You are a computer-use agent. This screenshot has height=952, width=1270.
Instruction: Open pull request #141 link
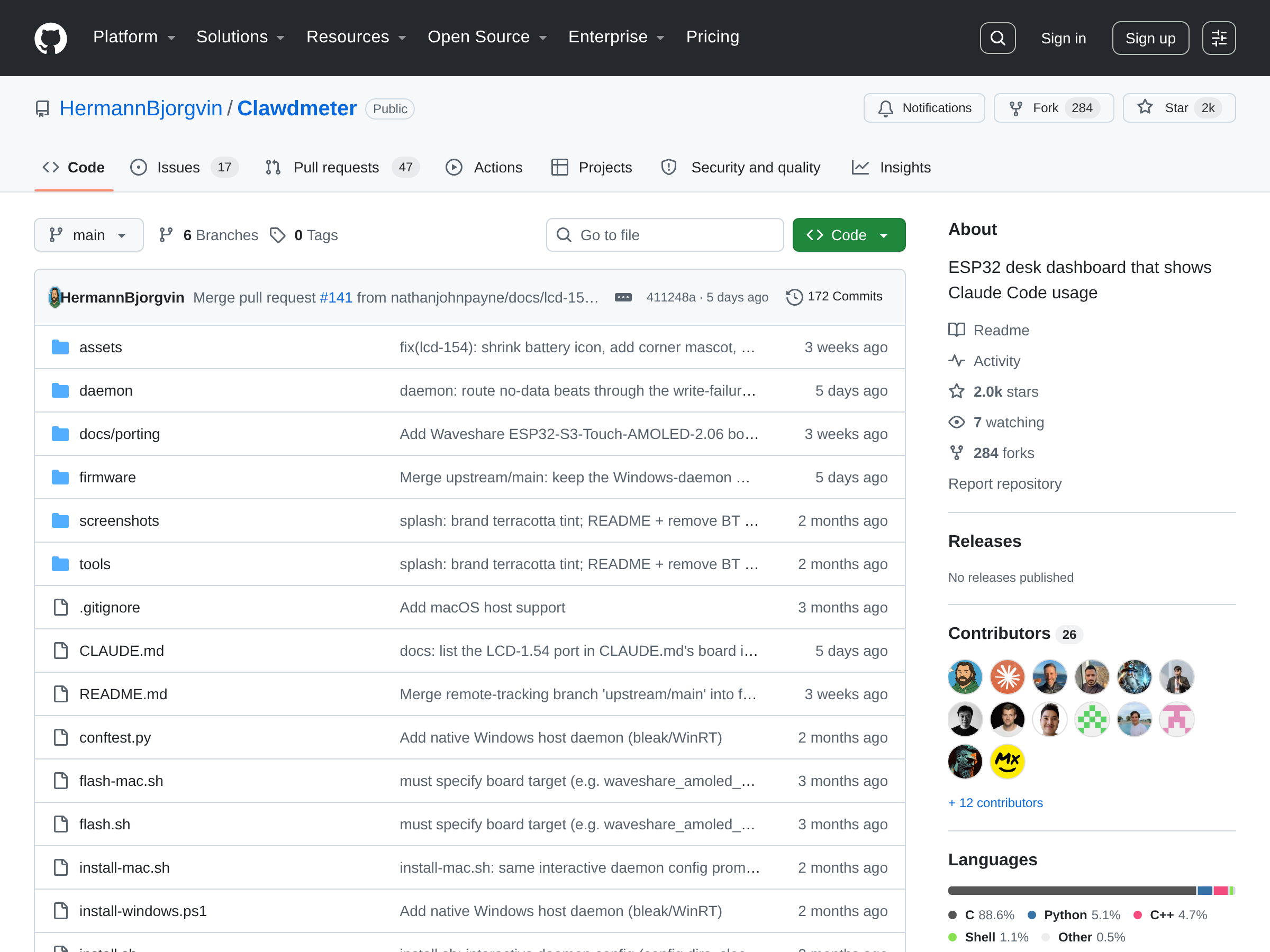pos(336,297)
